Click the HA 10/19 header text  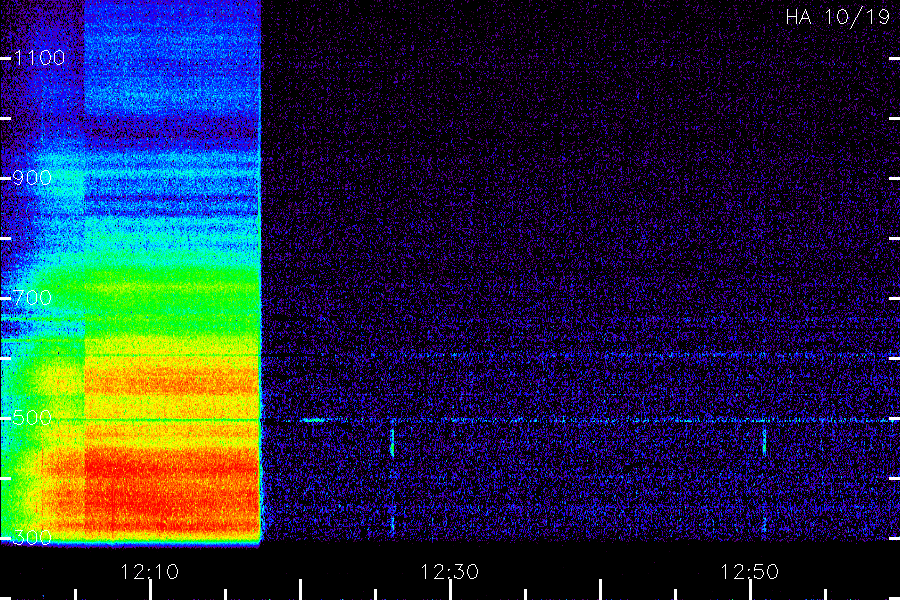[837, 17]
